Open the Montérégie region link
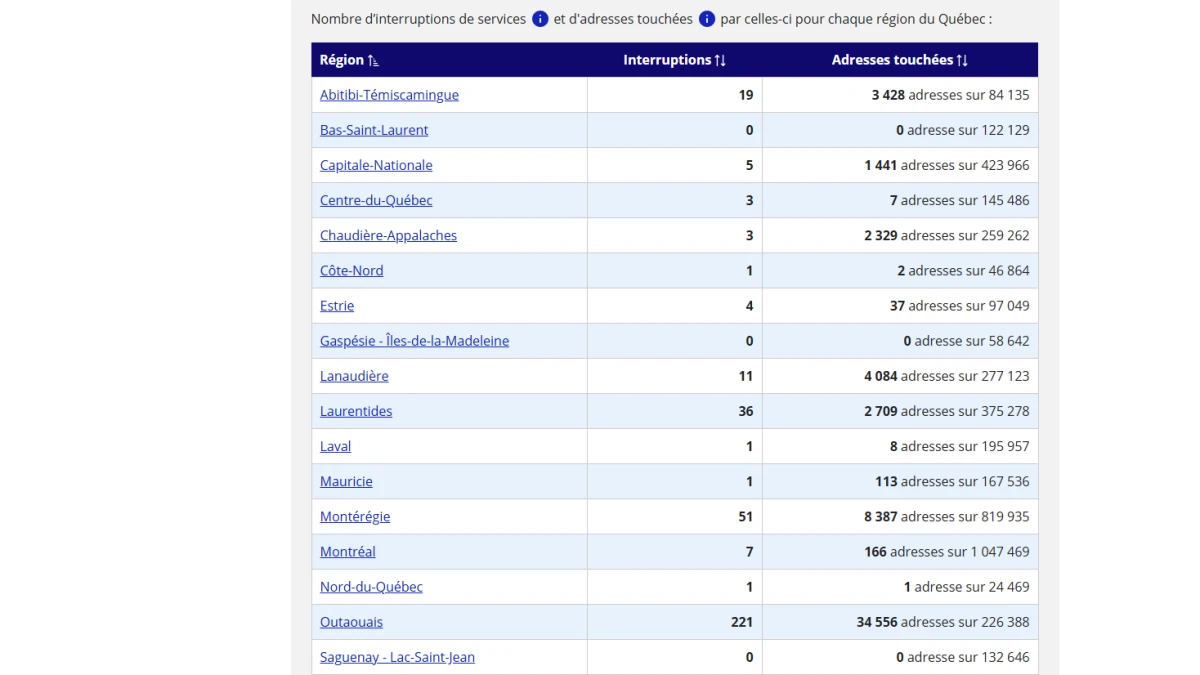This screenshot has width=1200, height=675. click(x=355, y=517)
